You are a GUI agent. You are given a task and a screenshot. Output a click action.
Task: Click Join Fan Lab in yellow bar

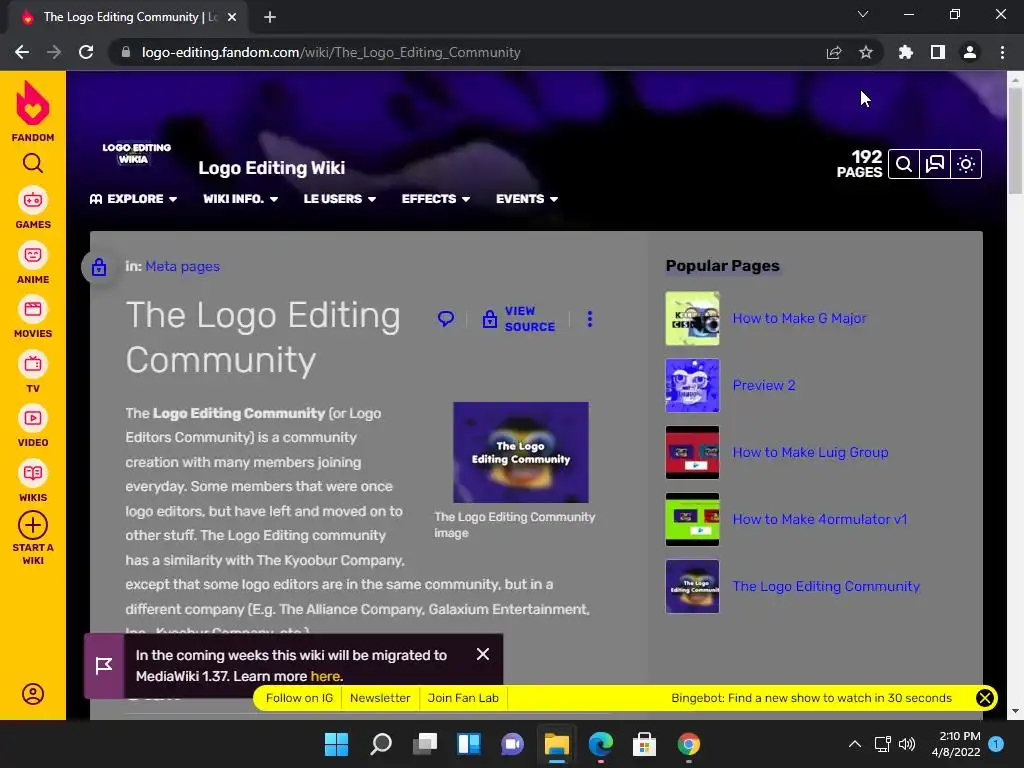(463, 698)
